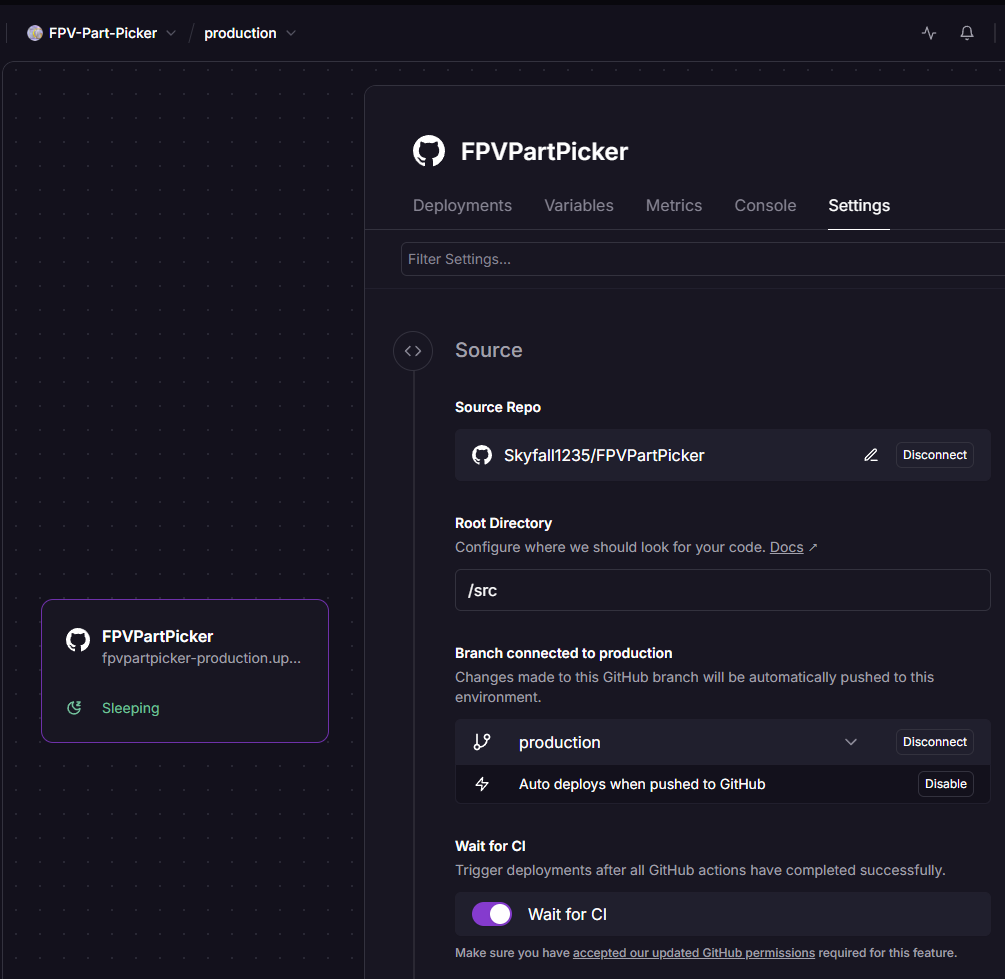Click the Source section heading
Image resolution: width=1005 pixels, height=979 pixels.
pyautogui.click(x=488, y=350)
